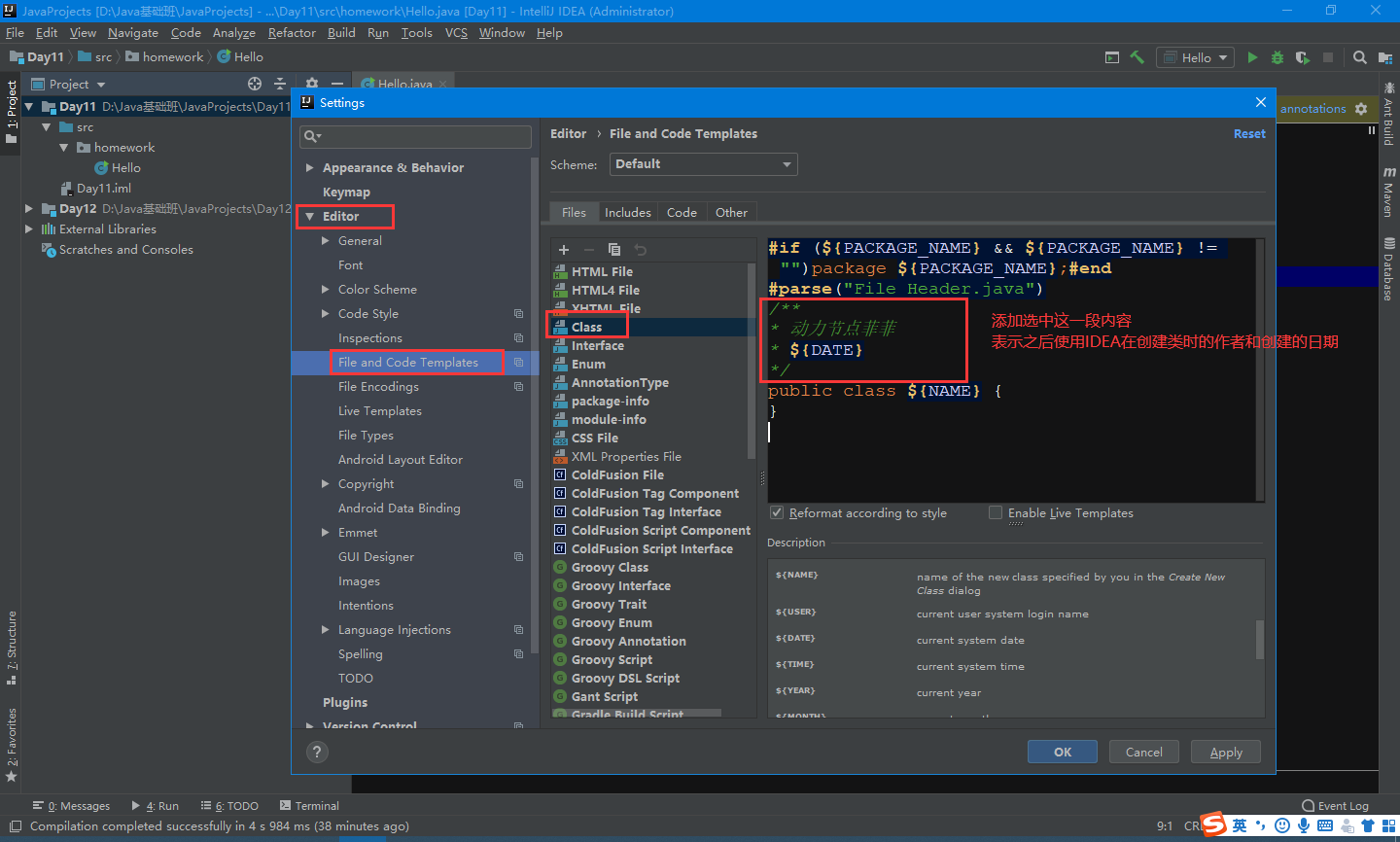Click the Create Template plus icon
1400x842 pixels.
pos(564,250)
